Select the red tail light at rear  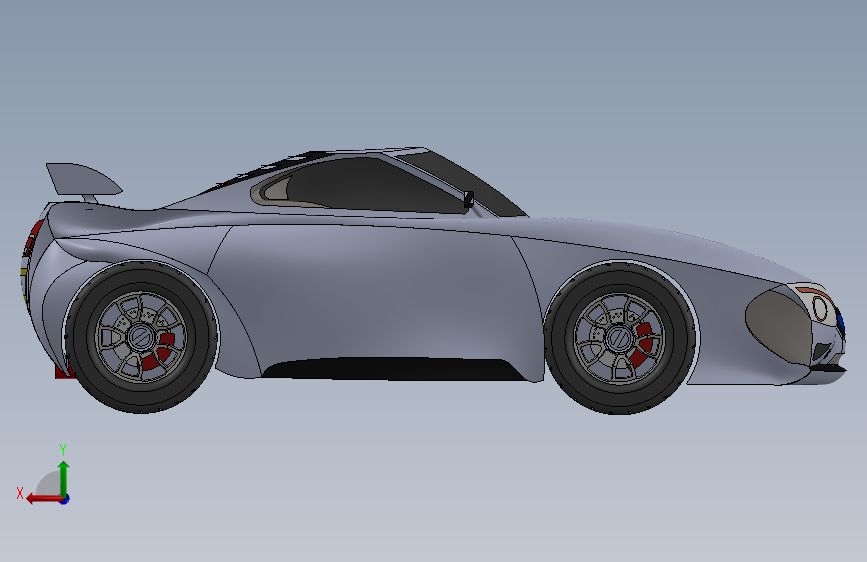tap(34, 238)
